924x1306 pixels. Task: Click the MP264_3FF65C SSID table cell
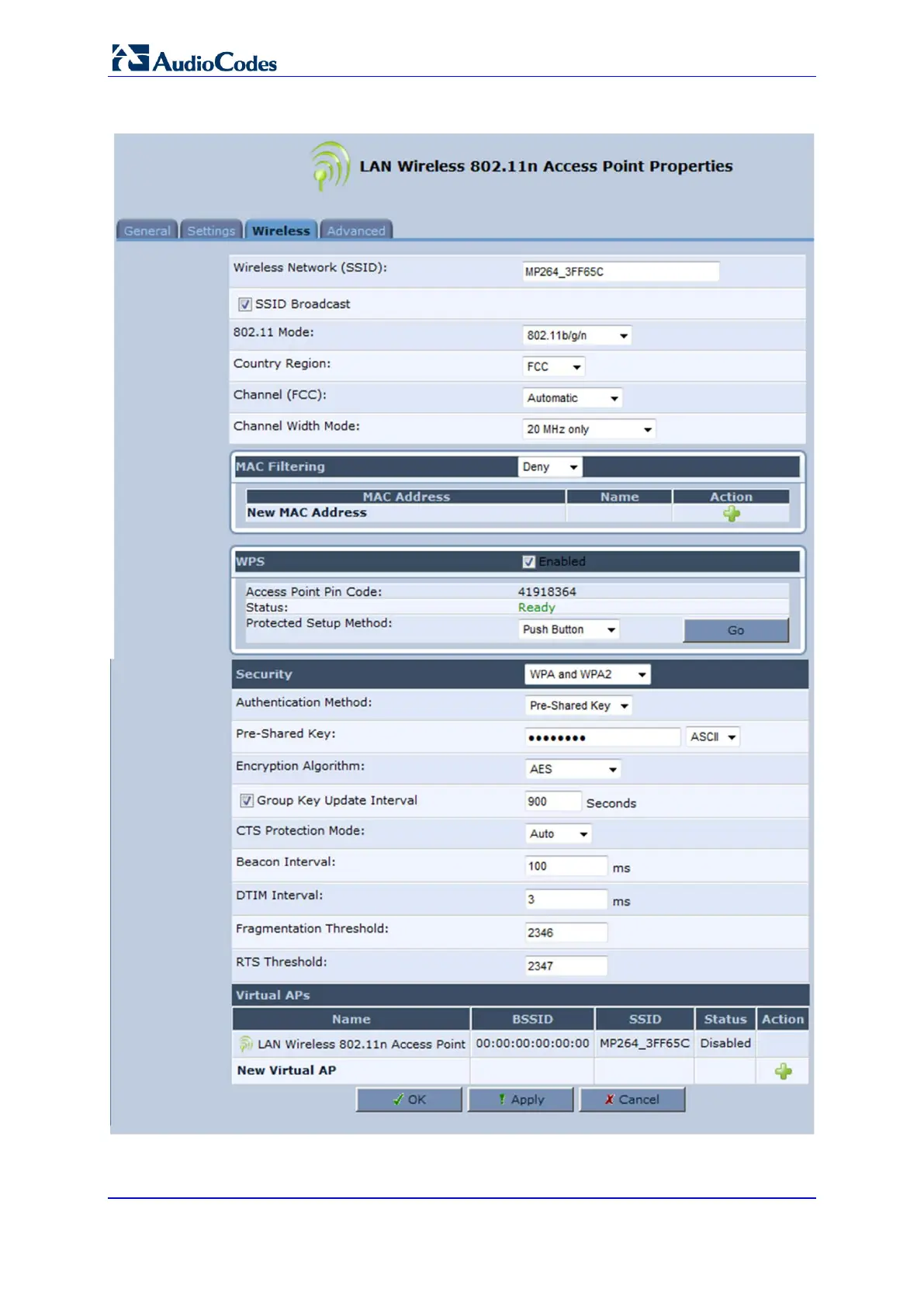(x=645, y=1044)
